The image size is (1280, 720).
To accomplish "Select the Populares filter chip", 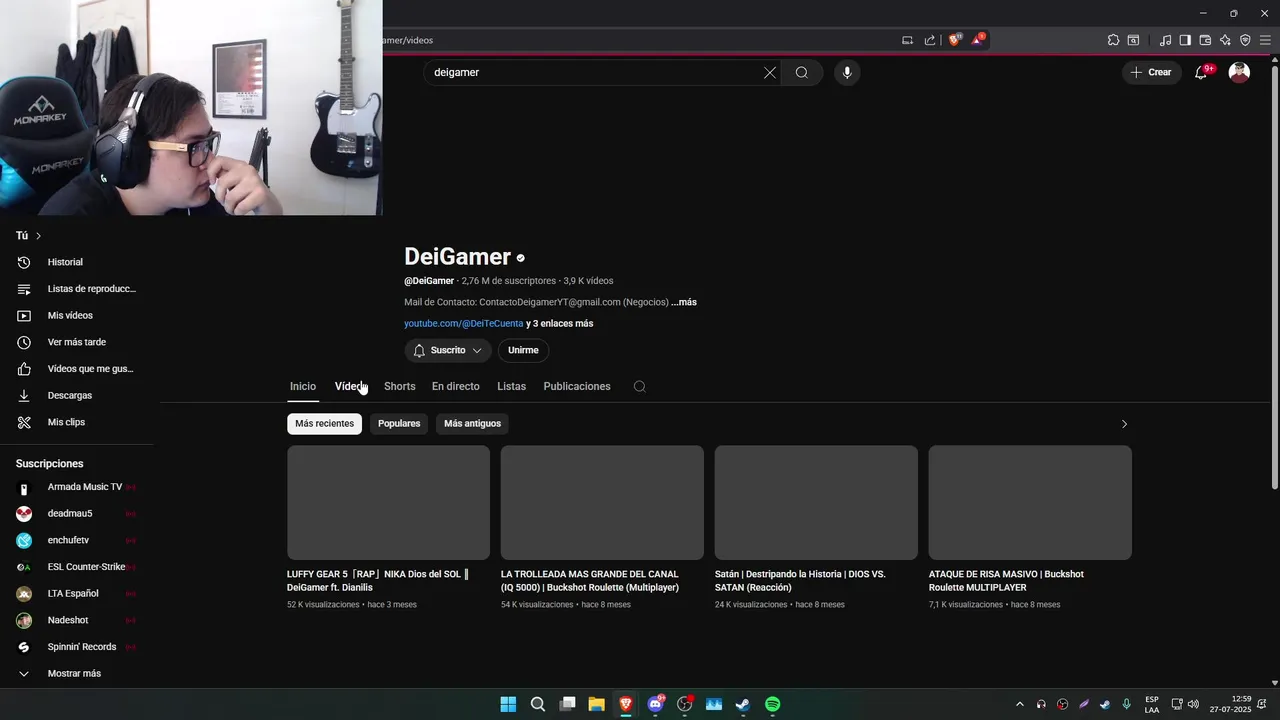I will (399, 423).
